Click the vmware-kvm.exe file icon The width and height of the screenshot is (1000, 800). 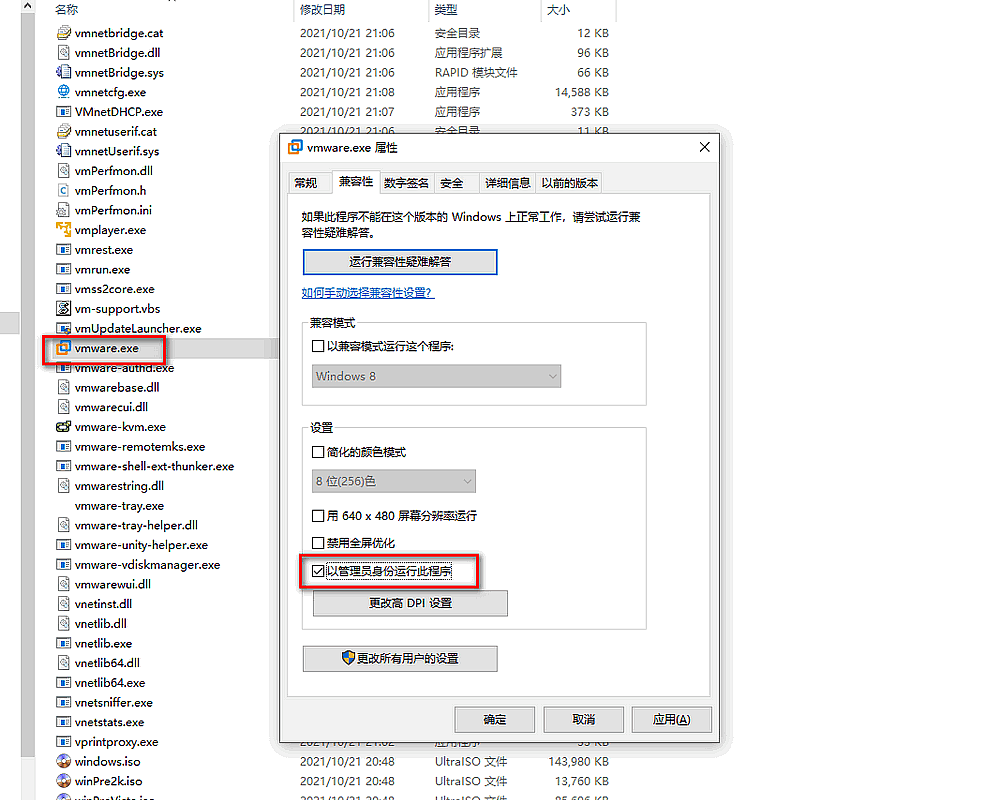[x=65, y=427]
